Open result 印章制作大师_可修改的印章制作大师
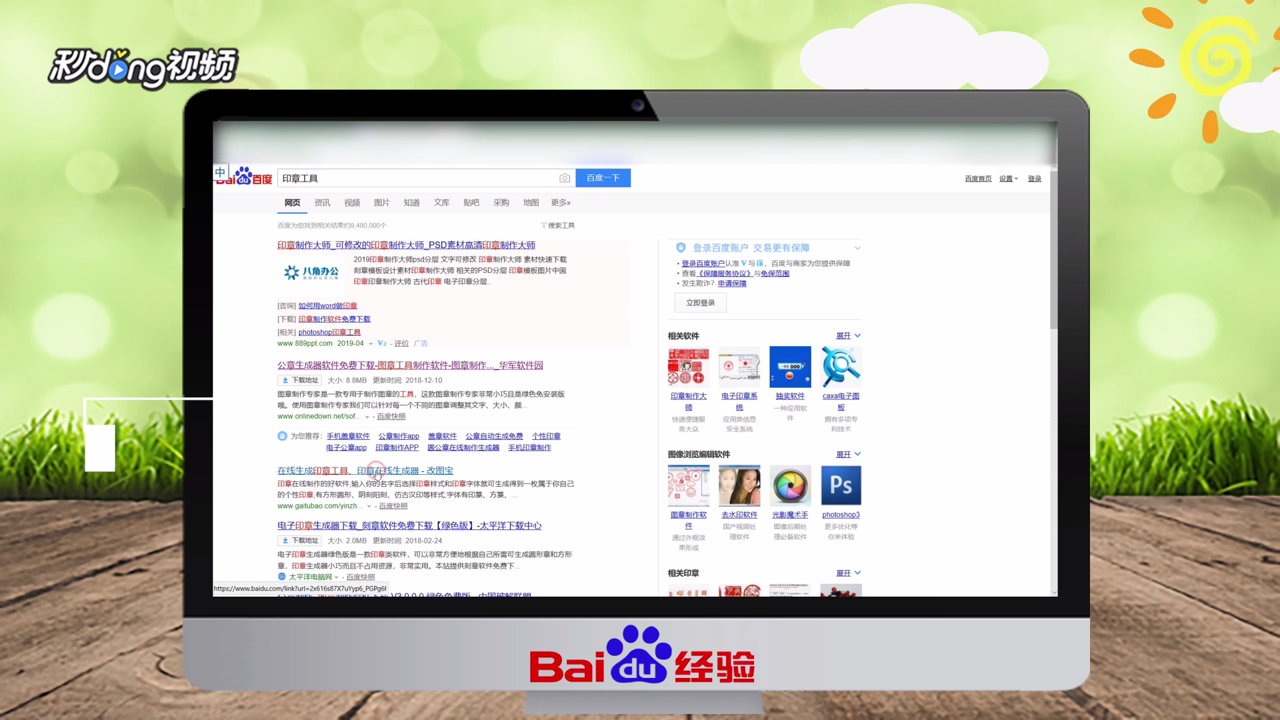Viewport: 1280px width, 720px height. [406, 245]
